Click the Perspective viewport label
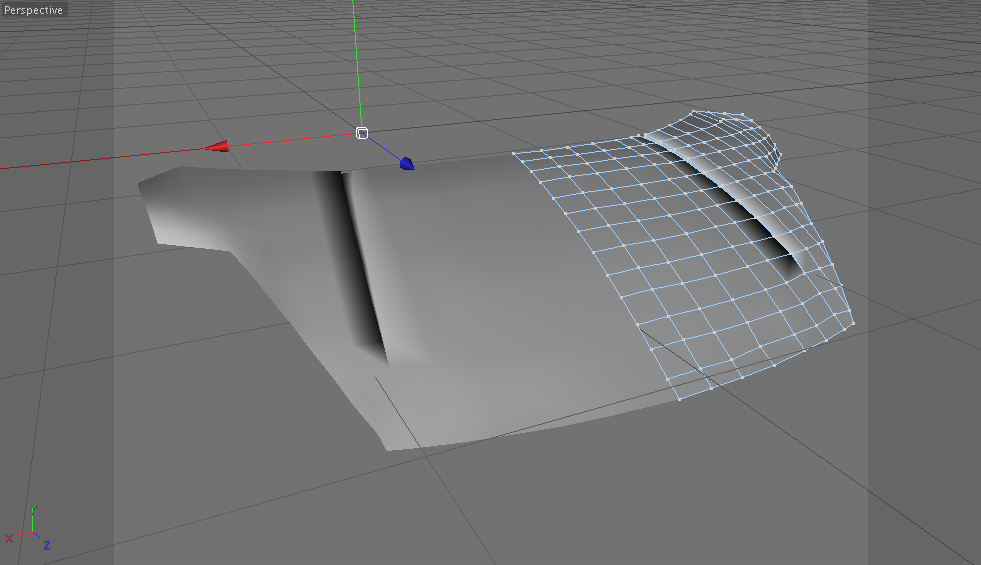 tap(33, 10)
